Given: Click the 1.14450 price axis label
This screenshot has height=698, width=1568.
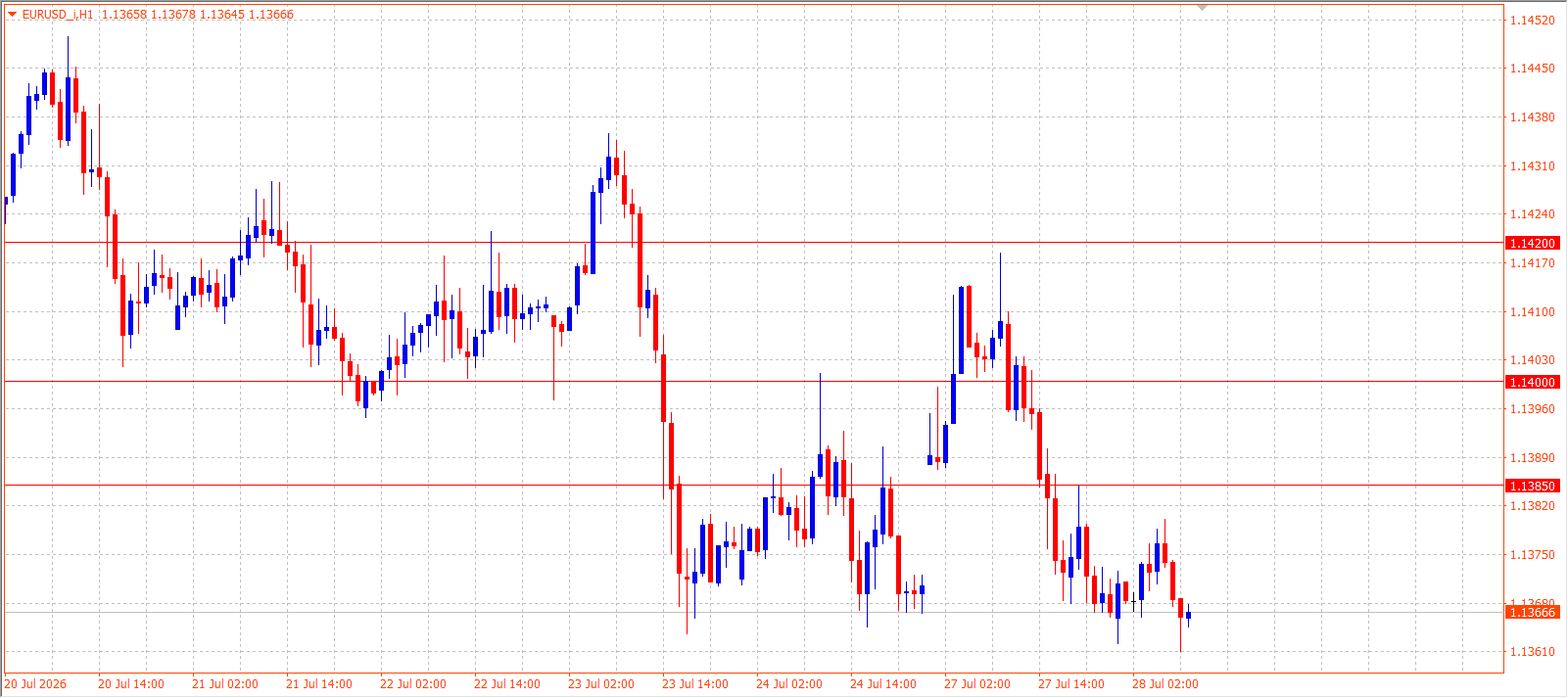Looking at the screenshot, I should pyautogui.click(x=1532, y=69).
